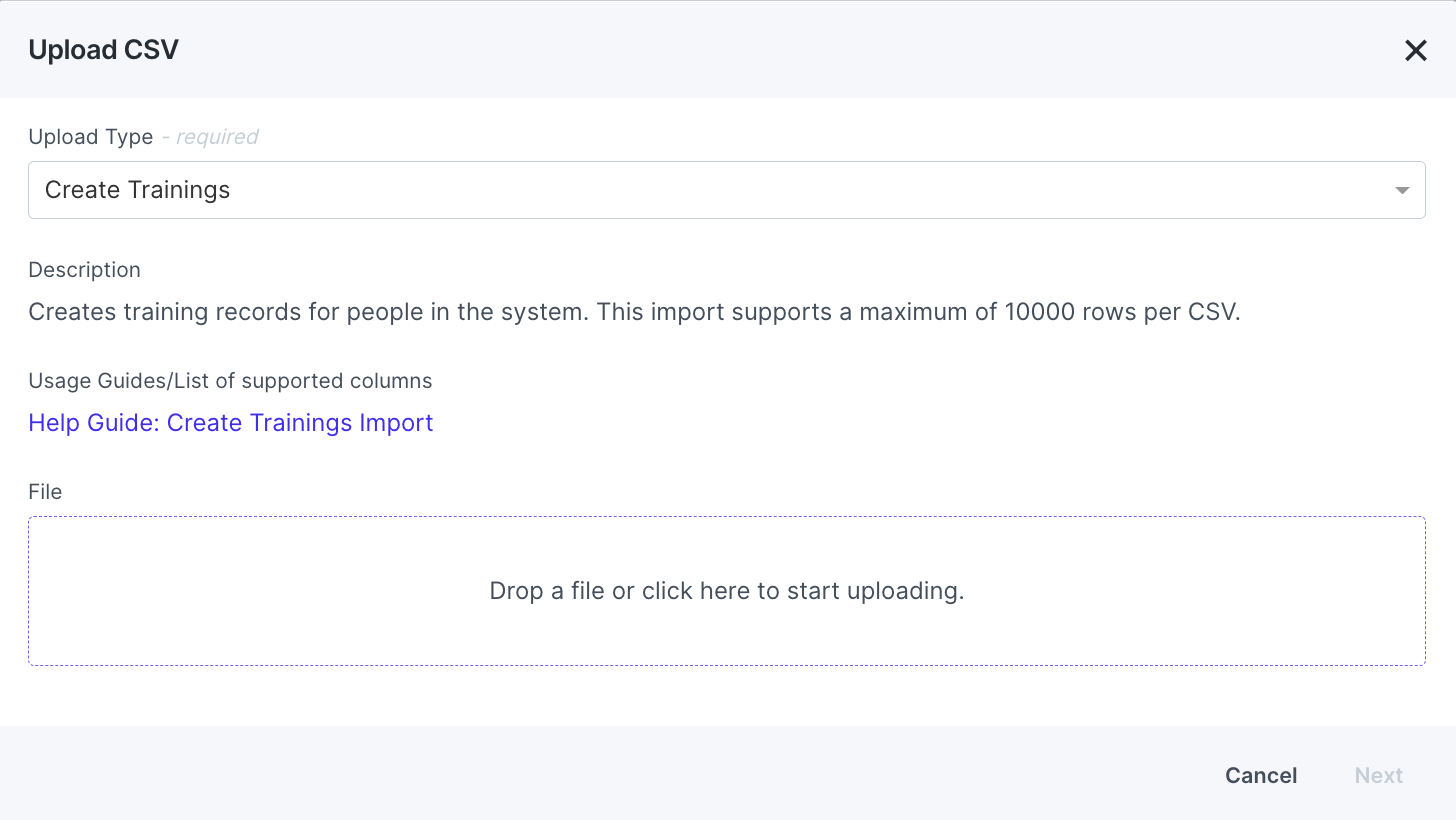
Task: Click the dropdown arrow on Upload Type
Action: (x=1402, y=189)
